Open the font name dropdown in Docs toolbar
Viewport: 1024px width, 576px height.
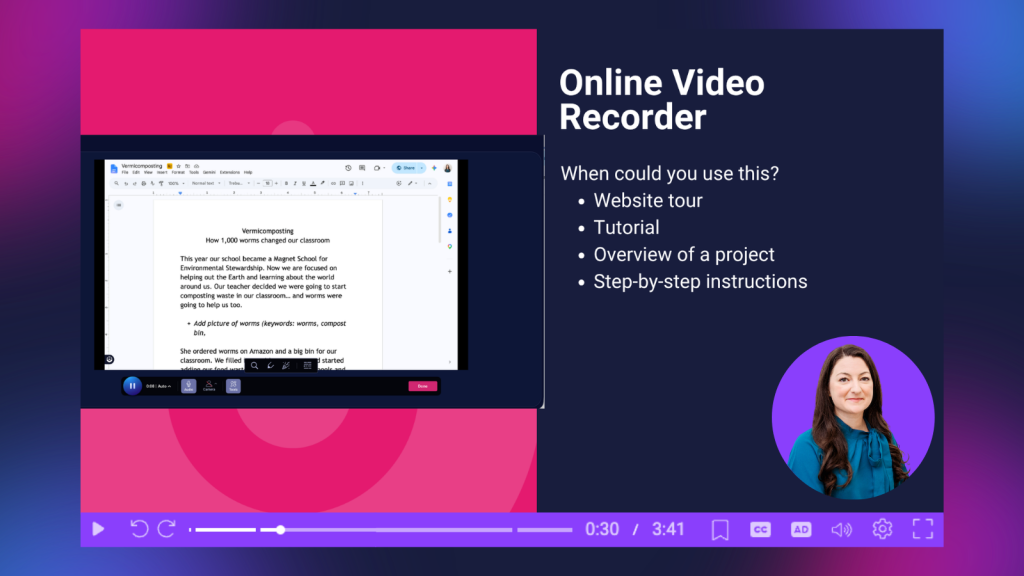[239, 184]
